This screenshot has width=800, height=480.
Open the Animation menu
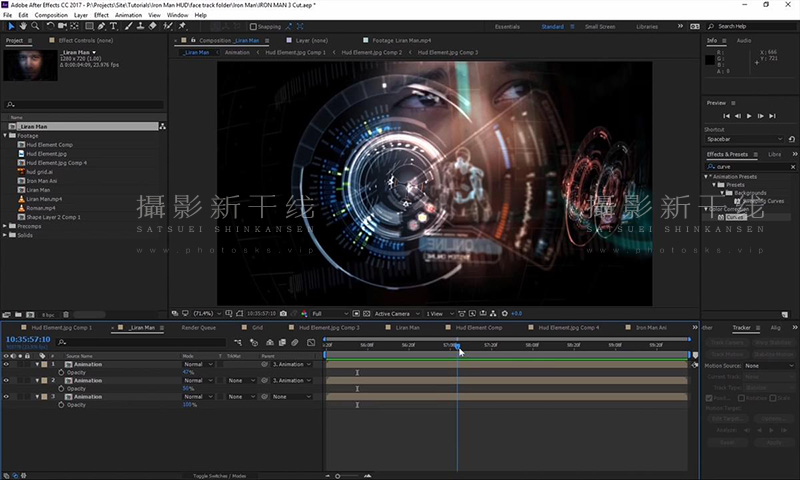pyautogui.click(x=129, y=15)
